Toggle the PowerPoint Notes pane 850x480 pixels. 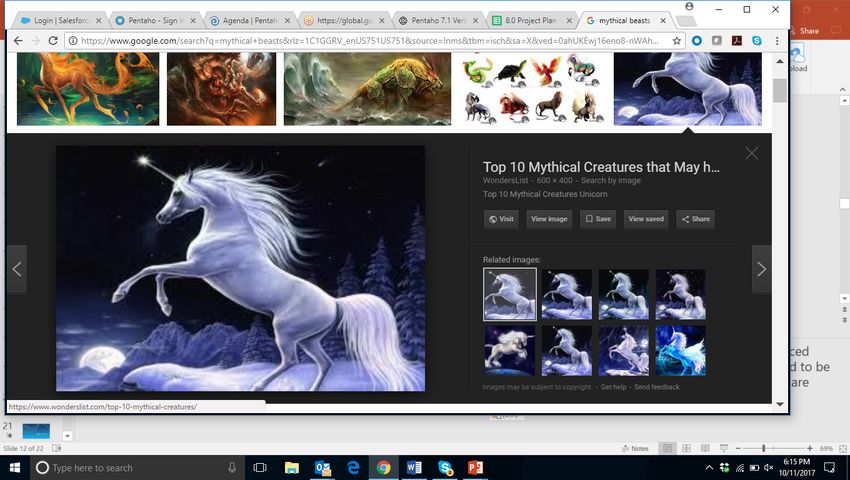(636, 449)
